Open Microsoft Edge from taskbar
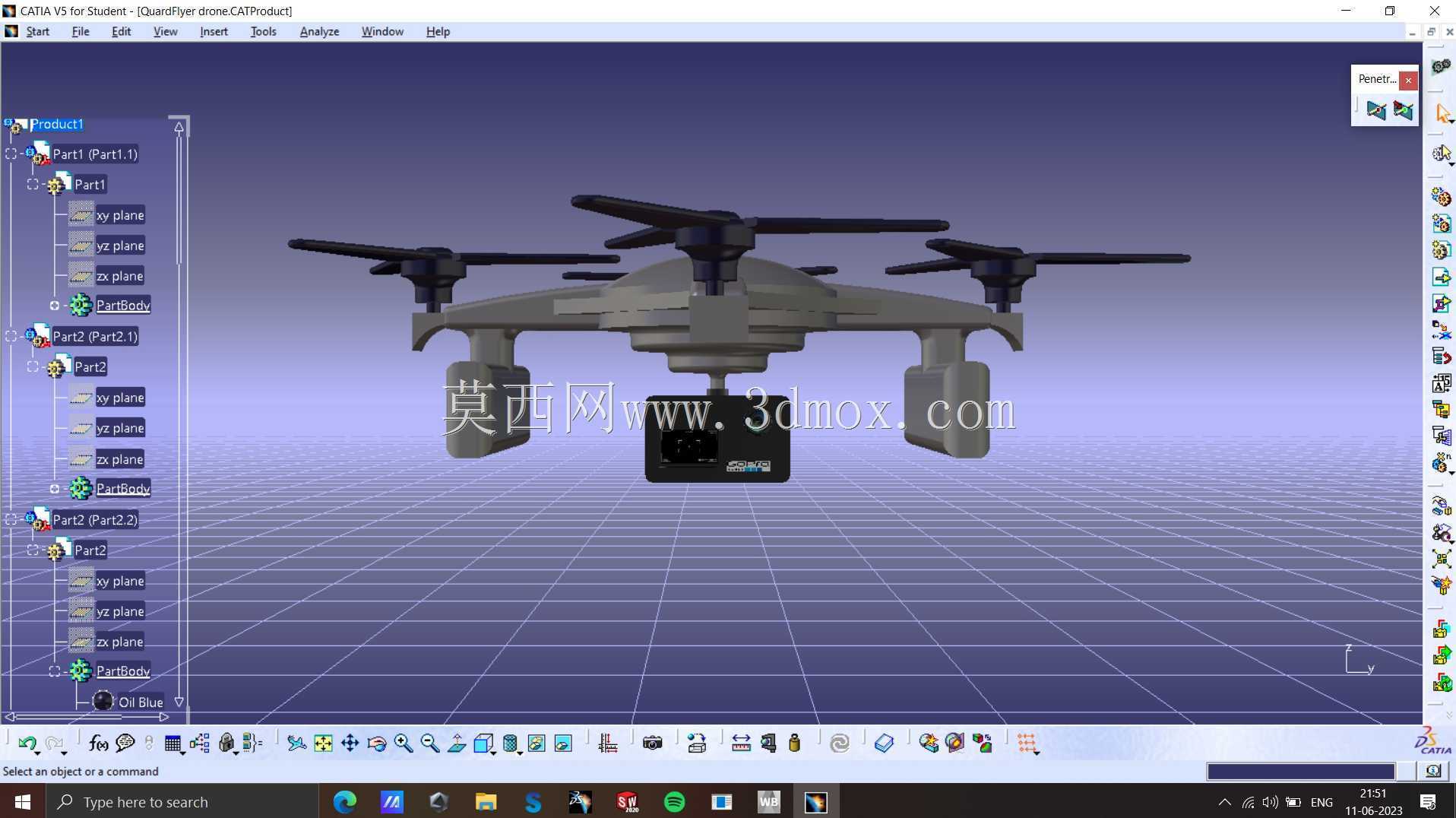Viewport: 1456px width, 818px height. click(x=345, y=801)
